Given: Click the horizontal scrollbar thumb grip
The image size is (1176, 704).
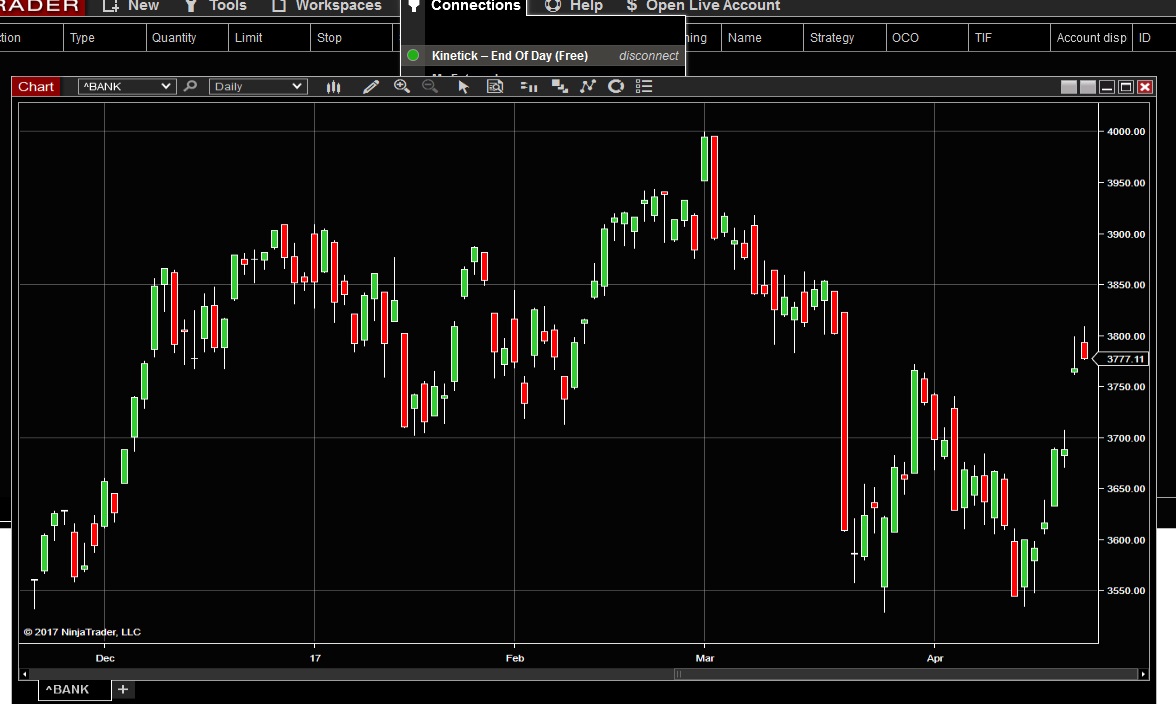Looking at the screenshot, I should click(x=678, y=674).
